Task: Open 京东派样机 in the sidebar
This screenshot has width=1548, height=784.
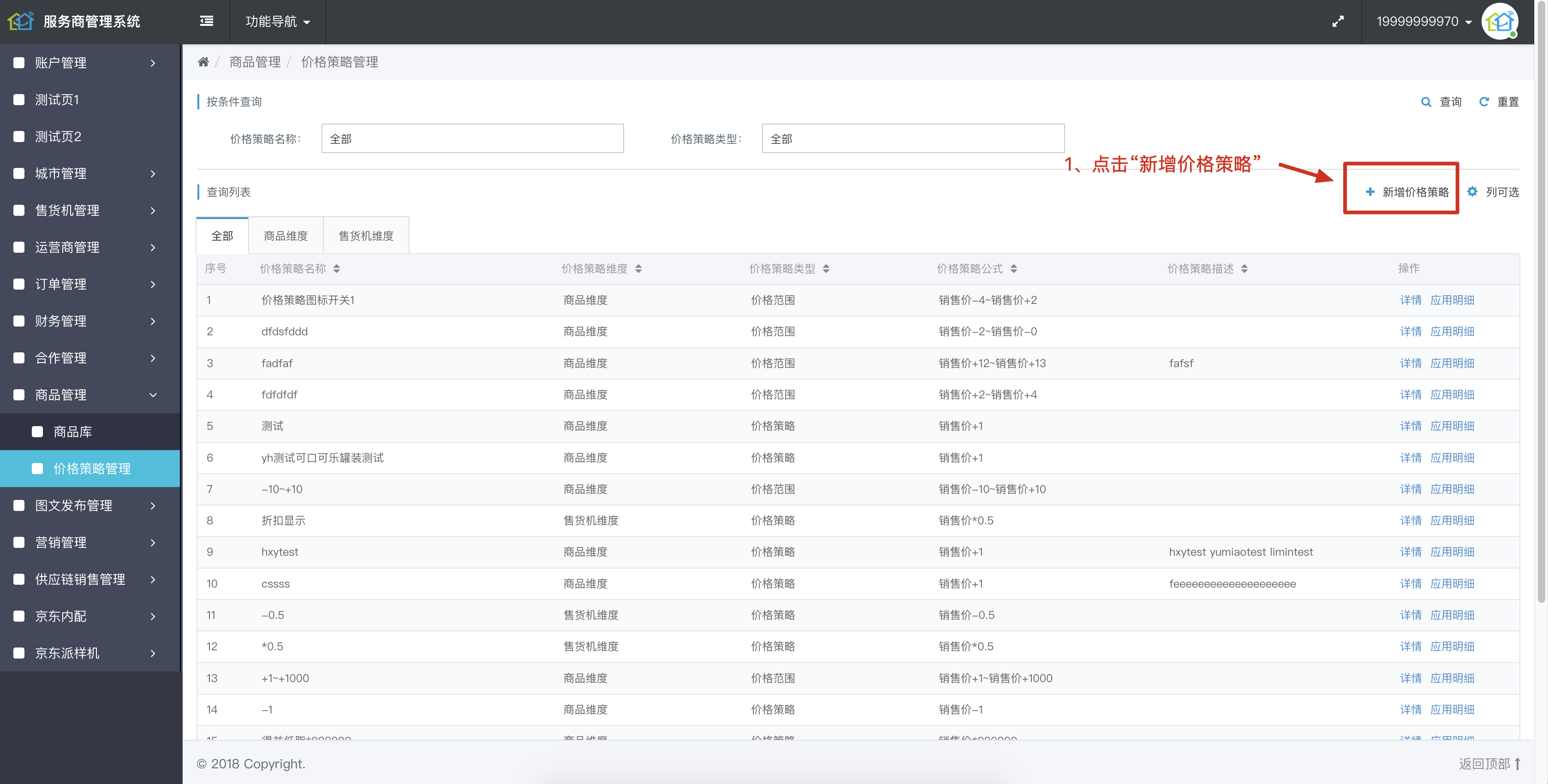Action: click(90, 653)
